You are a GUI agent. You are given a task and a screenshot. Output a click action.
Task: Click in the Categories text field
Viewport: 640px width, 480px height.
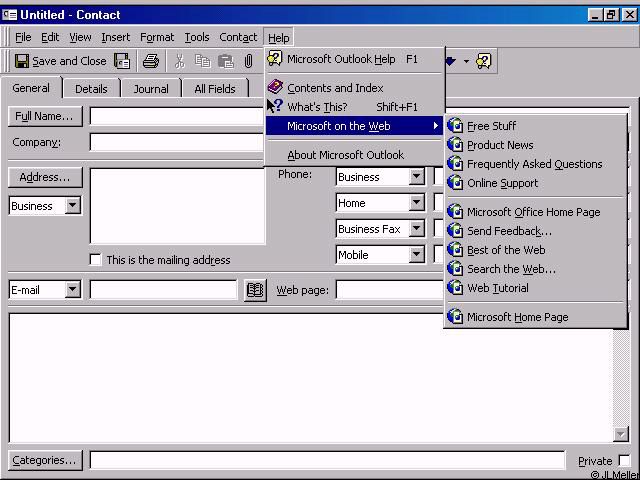327,460
